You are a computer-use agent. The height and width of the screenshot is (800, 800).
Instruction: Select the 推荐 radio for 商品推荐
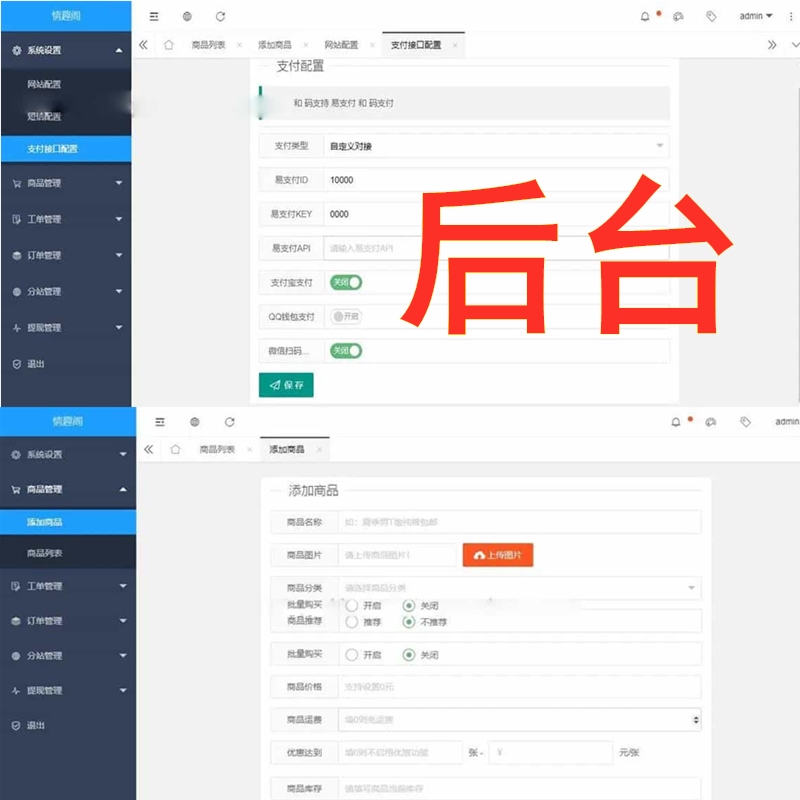(352, 622)
